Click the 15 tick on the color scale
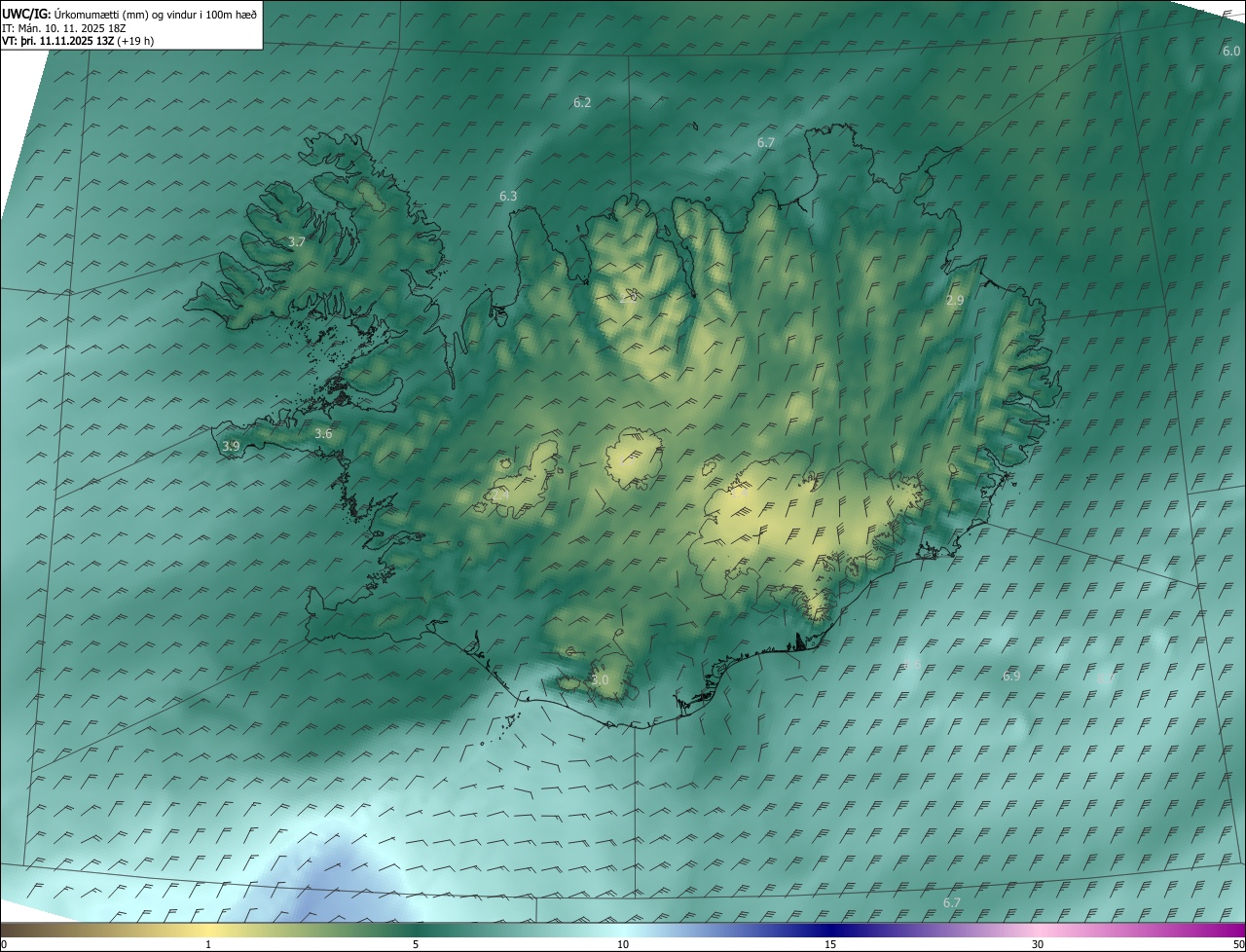 (830, 944)
